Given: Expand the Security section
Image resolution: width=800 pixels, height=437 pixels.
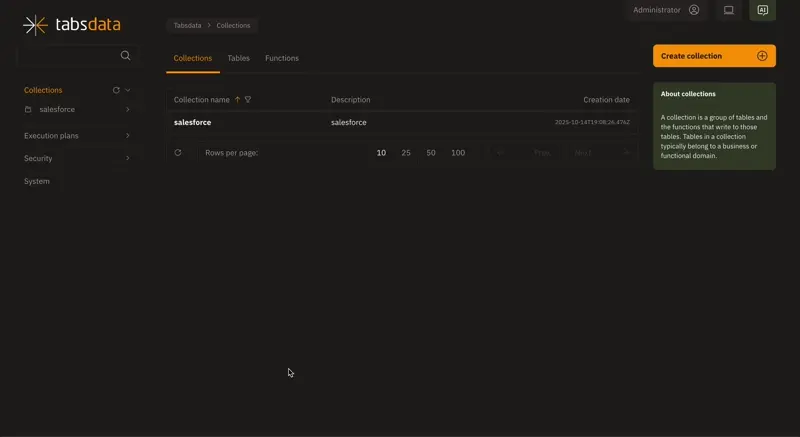Looking at the screenshot, I should tap(128, 158).
